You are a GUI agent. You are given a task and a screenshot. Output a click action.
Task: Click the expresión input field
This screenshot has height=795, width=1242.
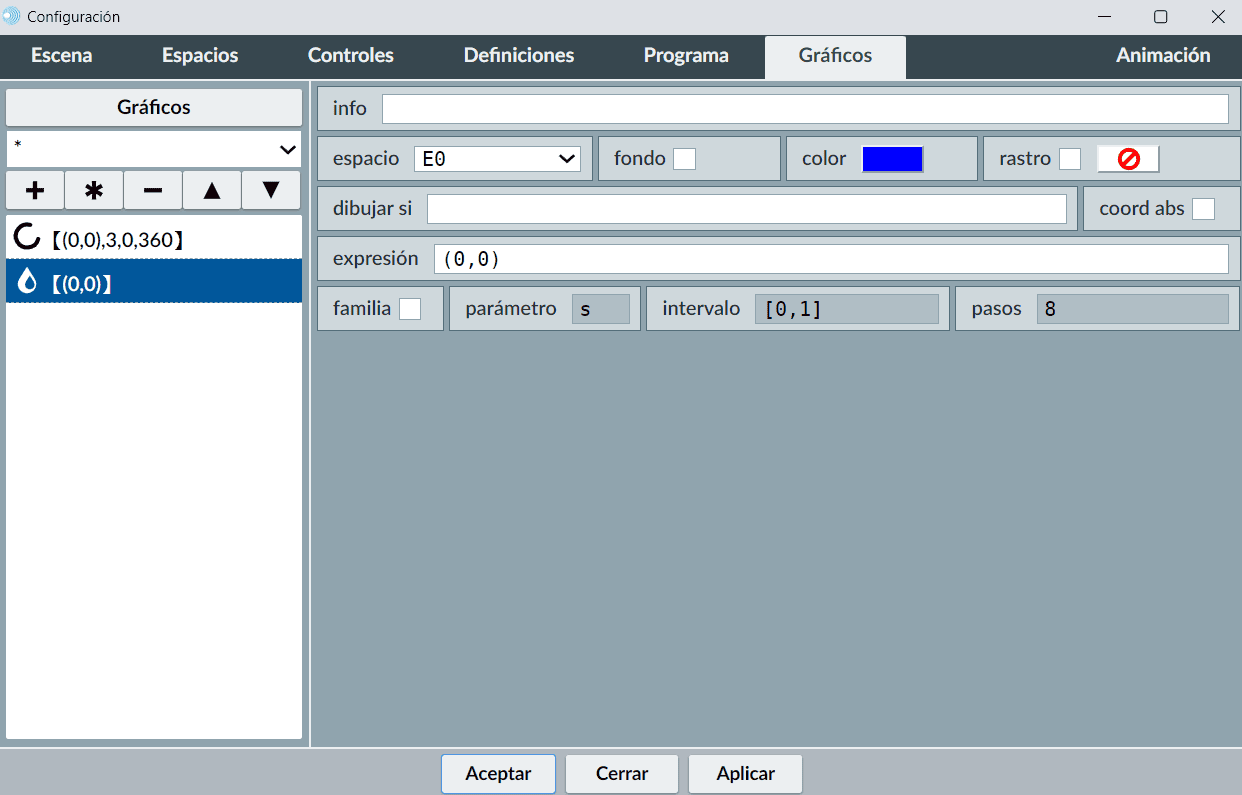click(x=830, y=259)
